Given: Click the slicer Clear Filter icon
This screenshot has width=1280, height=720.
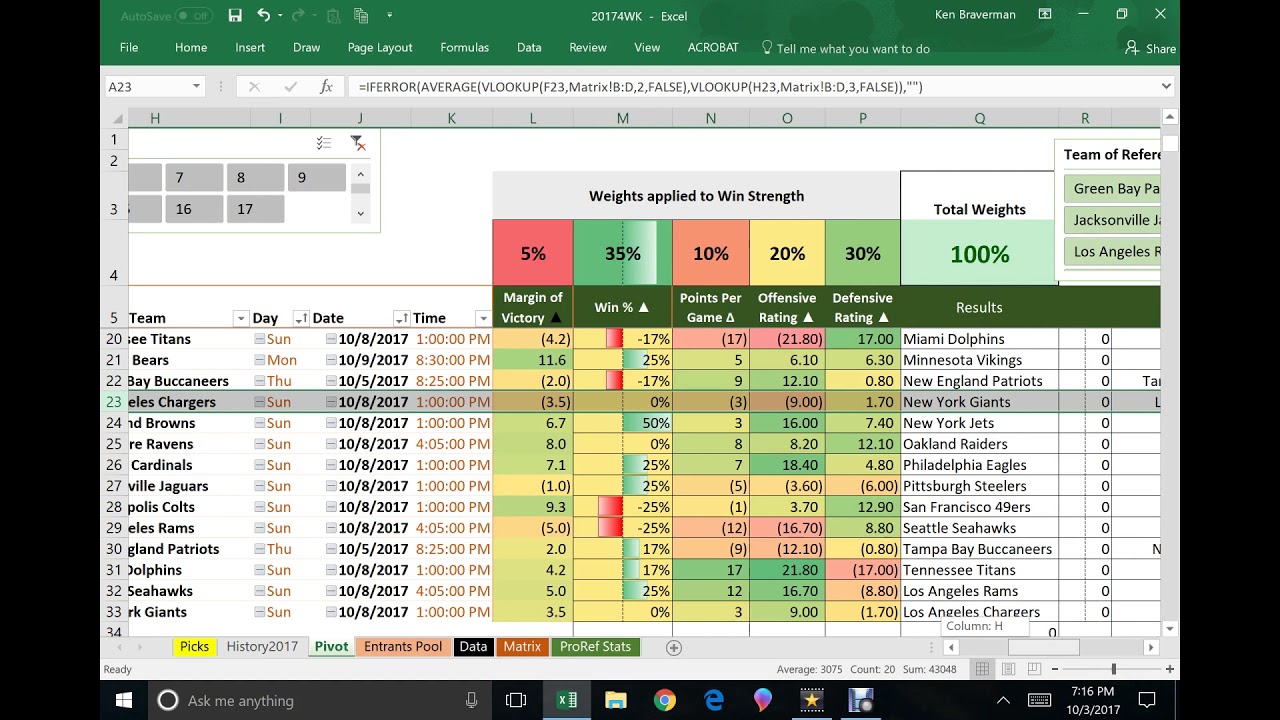Looking at the screenshot, I should (358, 144).
